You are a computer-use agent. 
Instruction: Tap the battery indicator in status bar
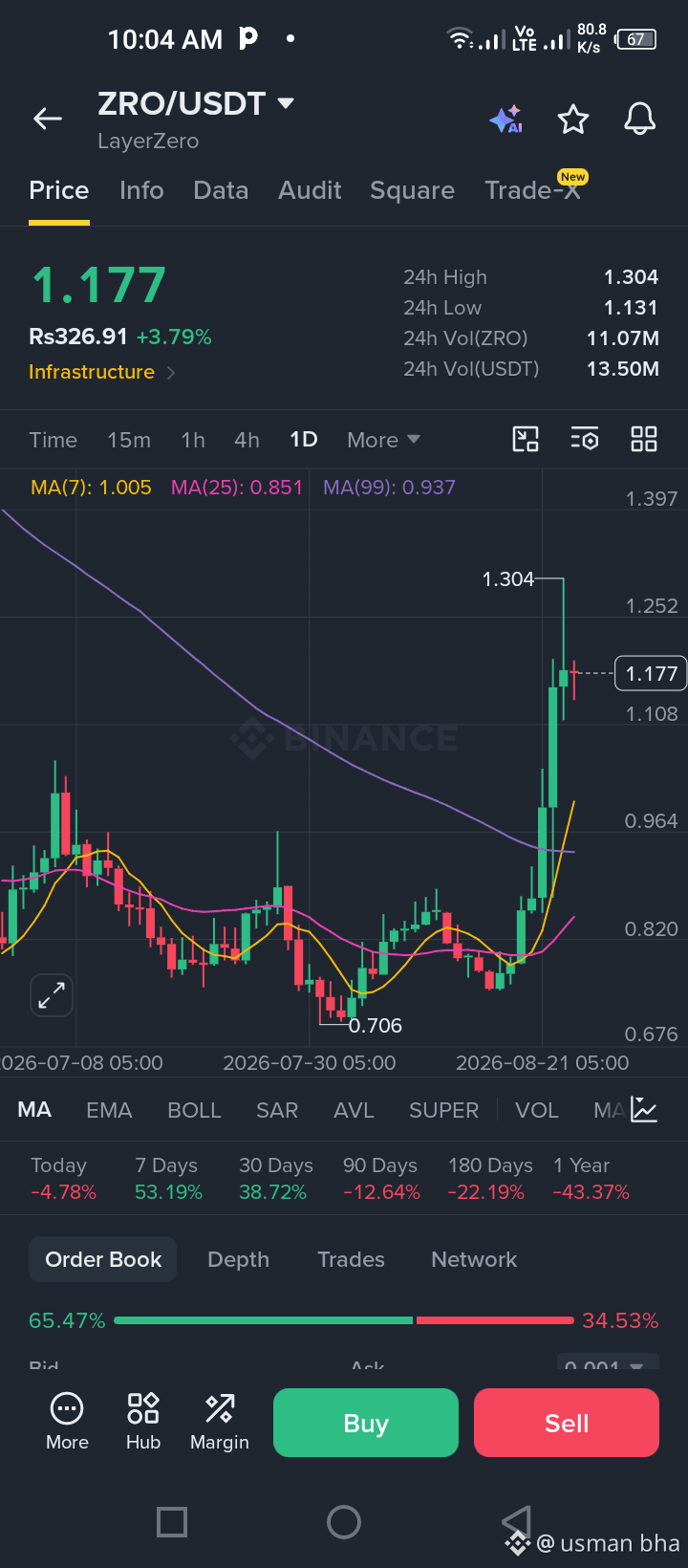click(x=636, y=39)
